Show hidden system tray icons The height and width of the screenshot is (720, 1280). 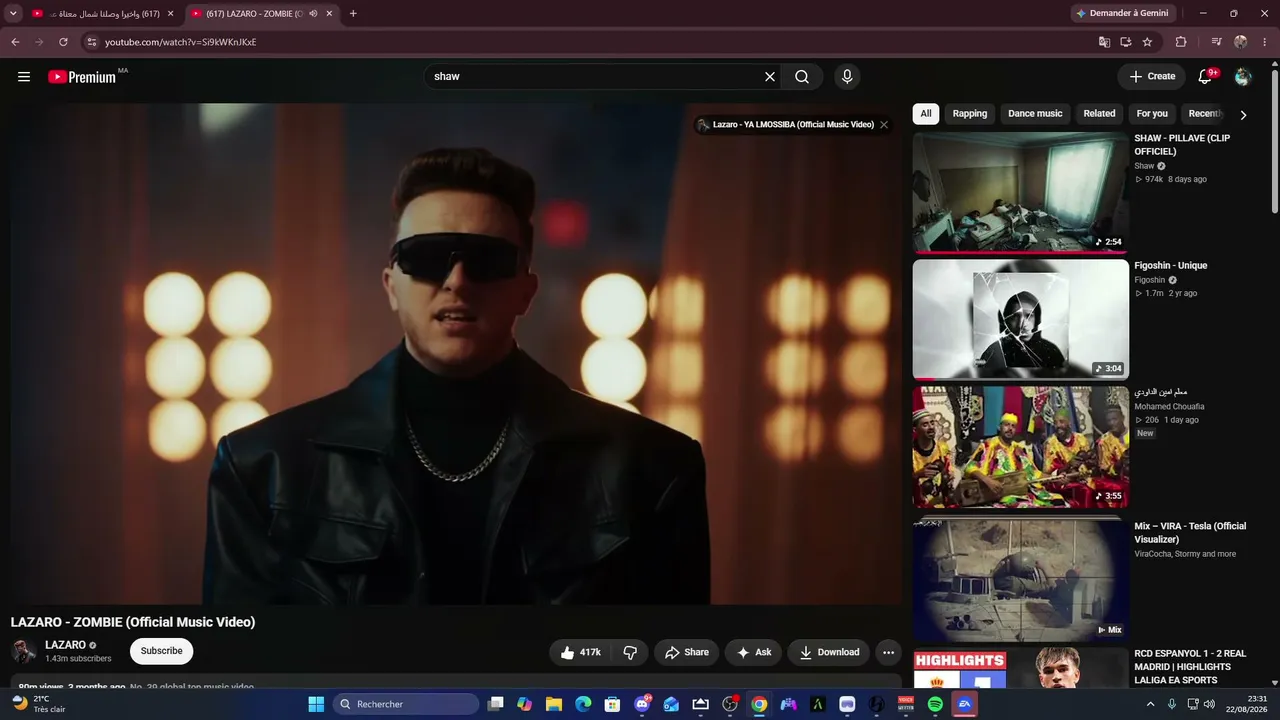click(1150, 704)
